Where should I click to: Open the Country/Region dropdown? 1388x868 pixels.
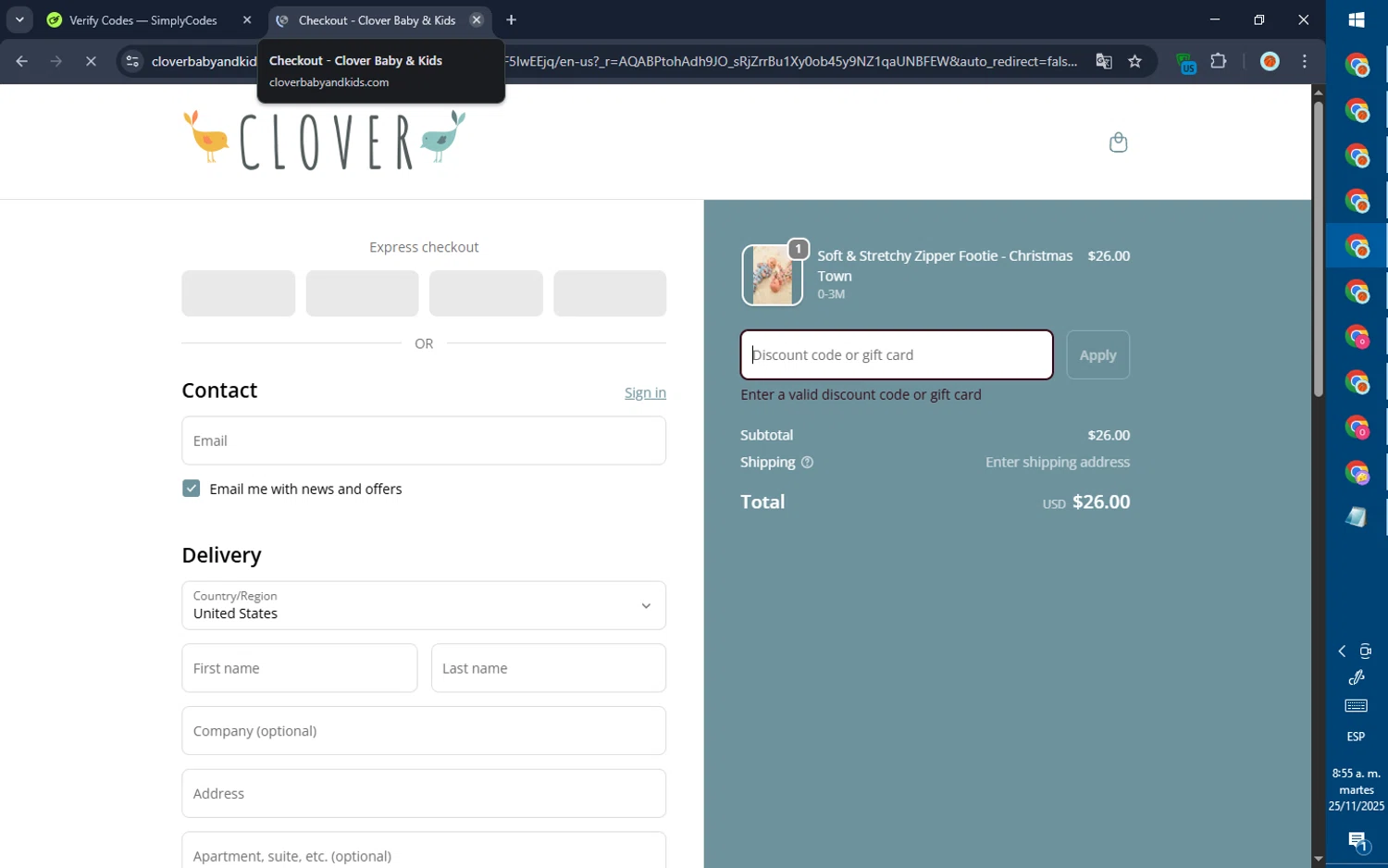[x=424, y=605]
